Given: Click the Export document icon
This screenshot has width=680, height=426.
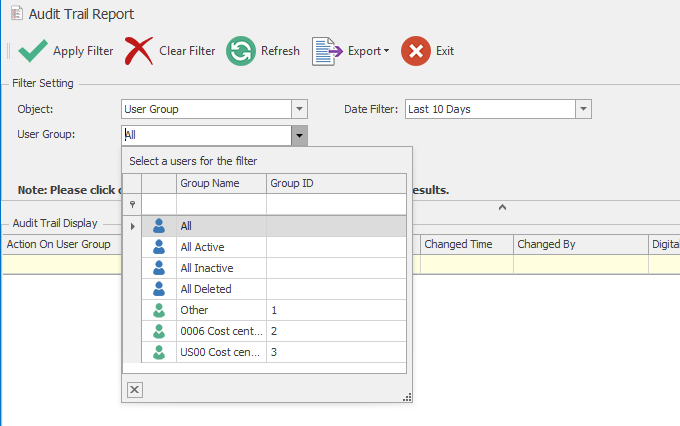Looking at the screenshot, I should tap(326, 51).
